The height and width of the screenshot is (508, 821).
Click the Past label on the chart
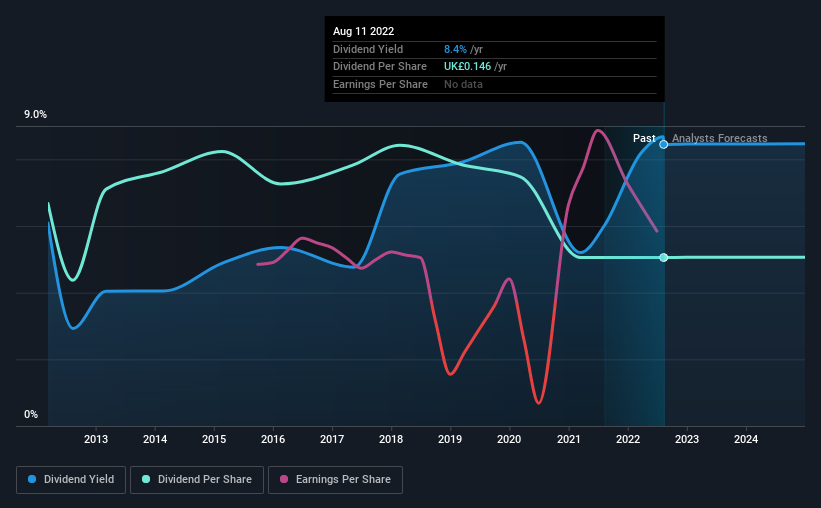(x=644, y=138)
